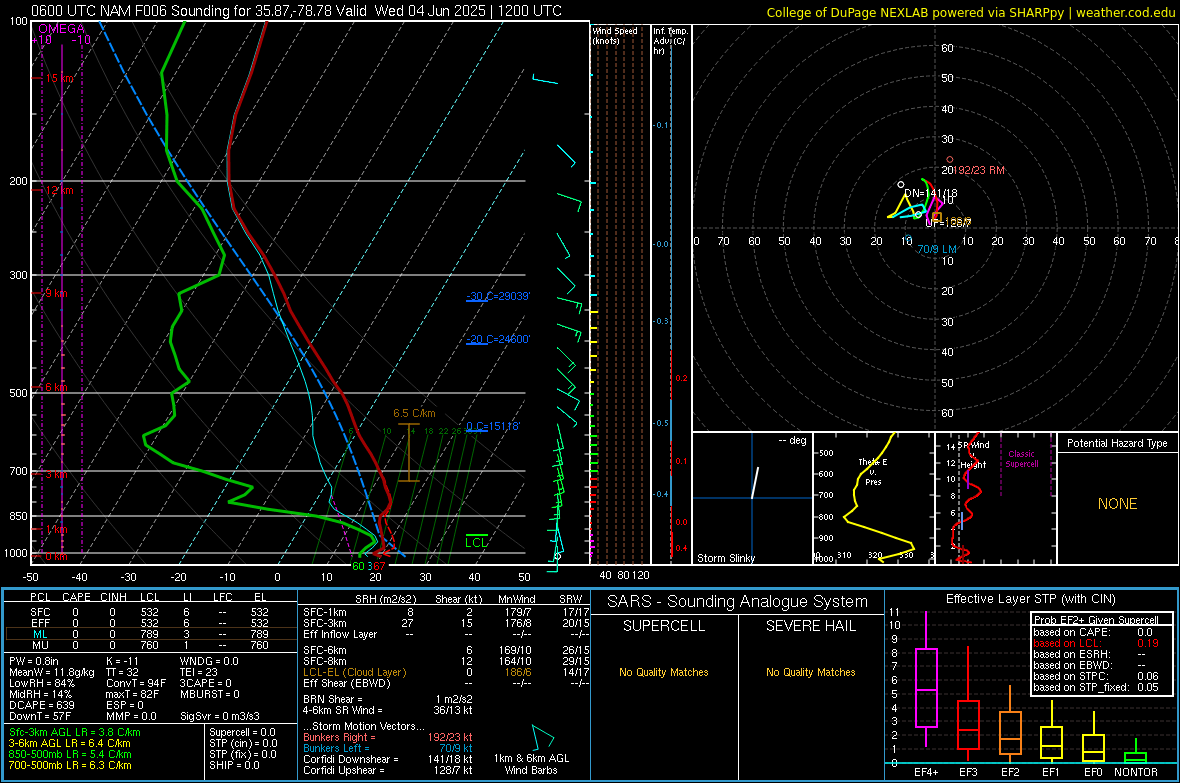Image resolution: width=1180 pixels, height=783 pixels.
Task: Click the 'based on STPC:' probability line
Action: 1096,676
